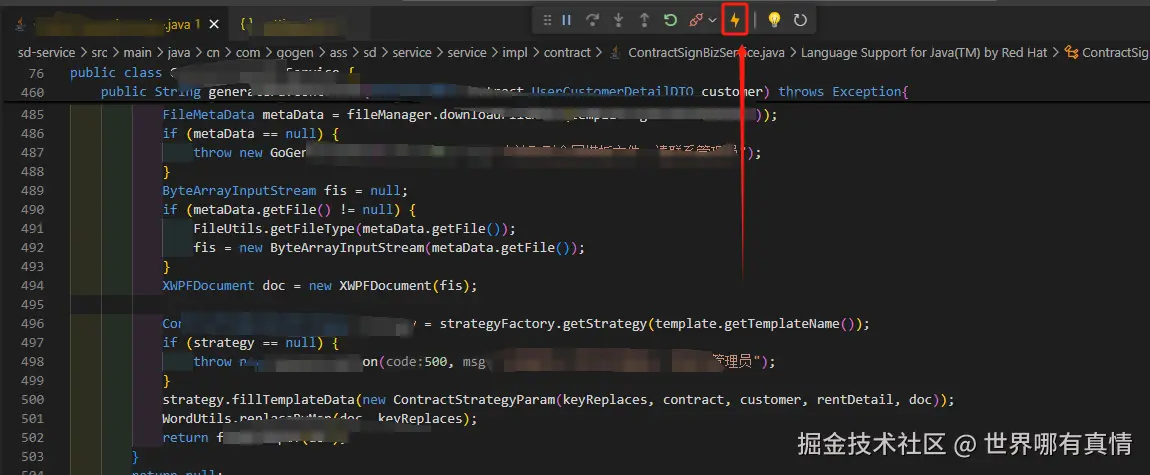Click line number 494 in the gutter
The image size is (1150, 475).
(x=33, y=286)
